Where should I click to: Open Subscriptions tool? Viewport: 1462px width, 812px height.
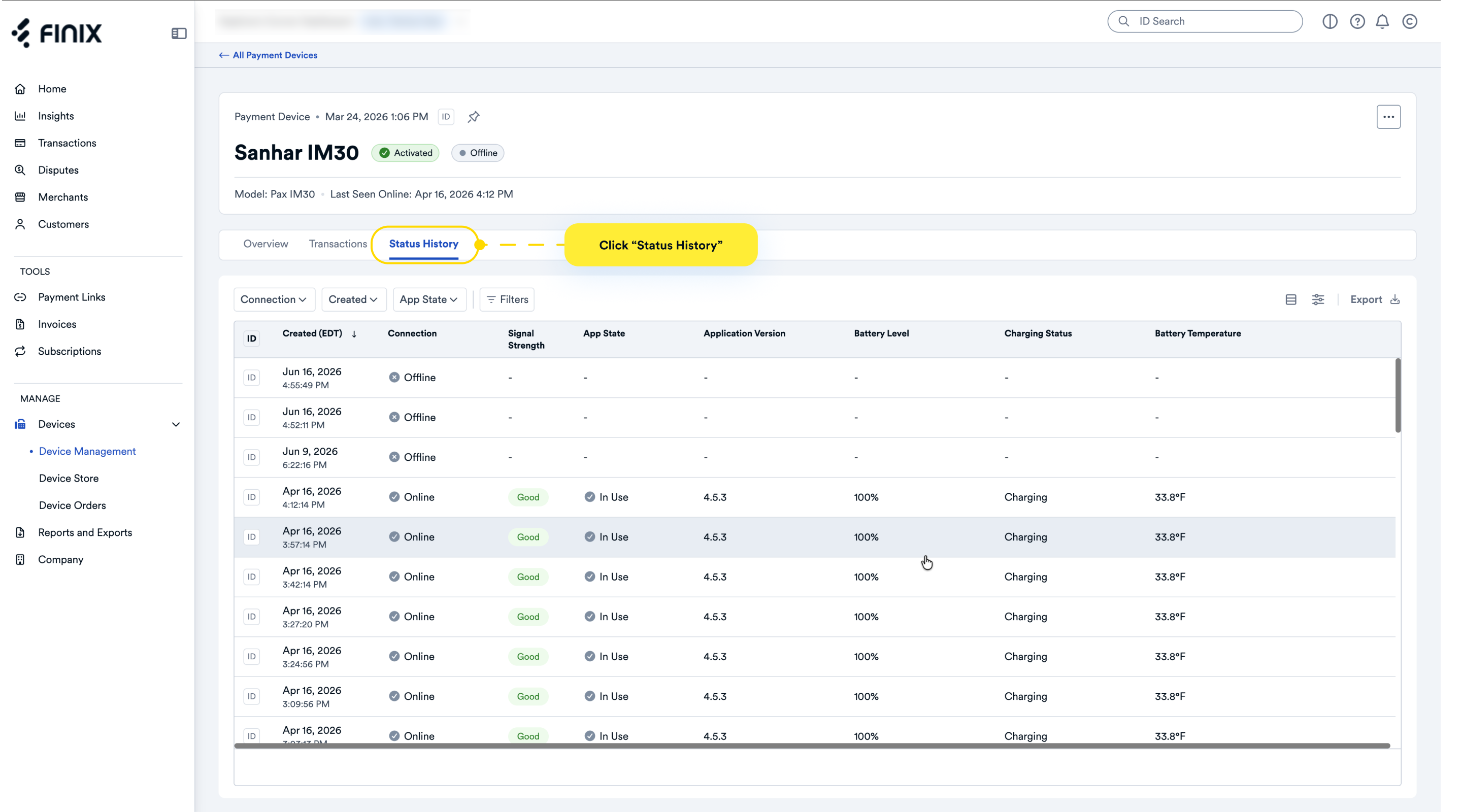tap(69, 351)
